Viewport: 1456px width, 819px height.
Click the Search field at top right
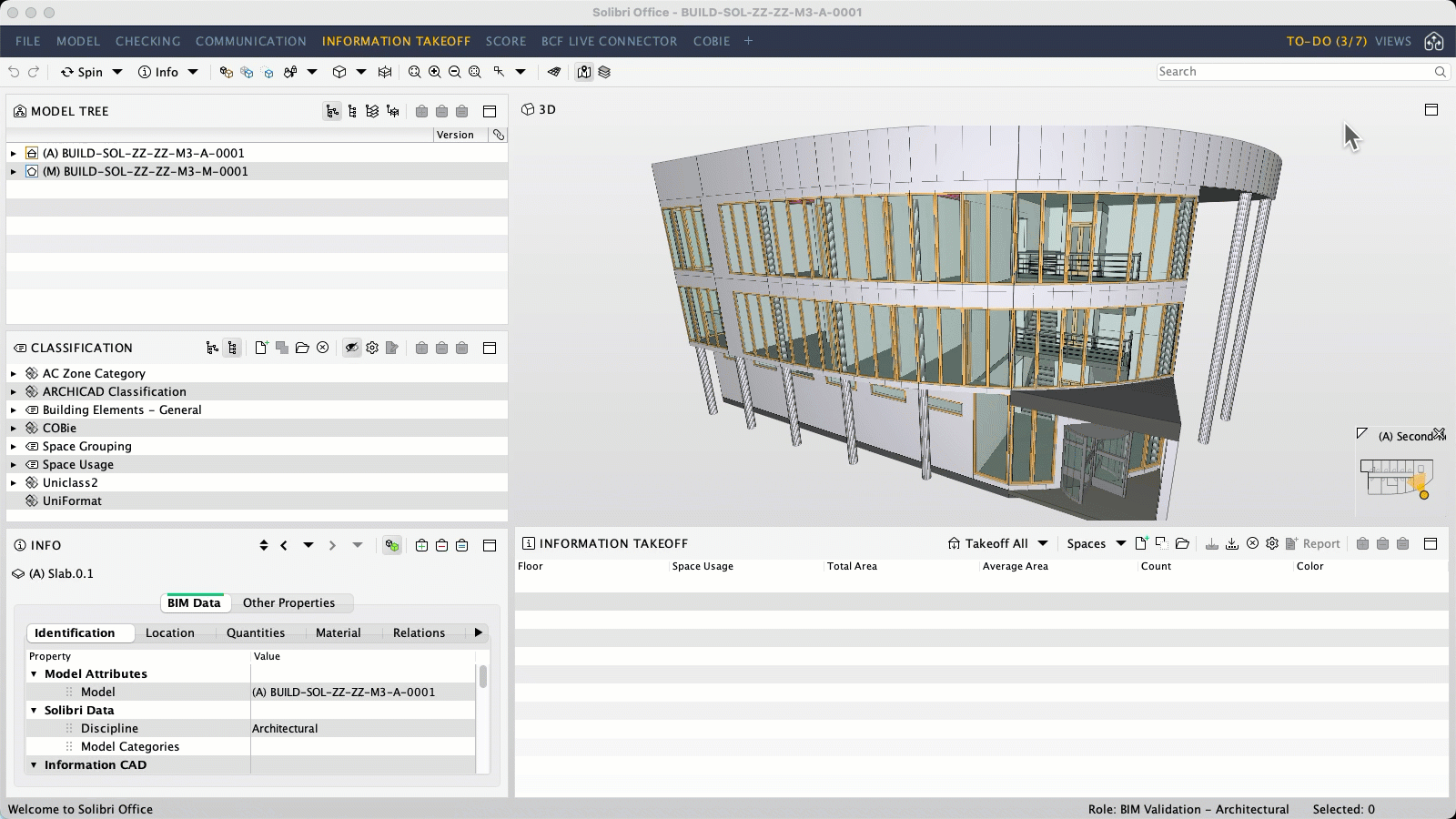coord(1292,71)
